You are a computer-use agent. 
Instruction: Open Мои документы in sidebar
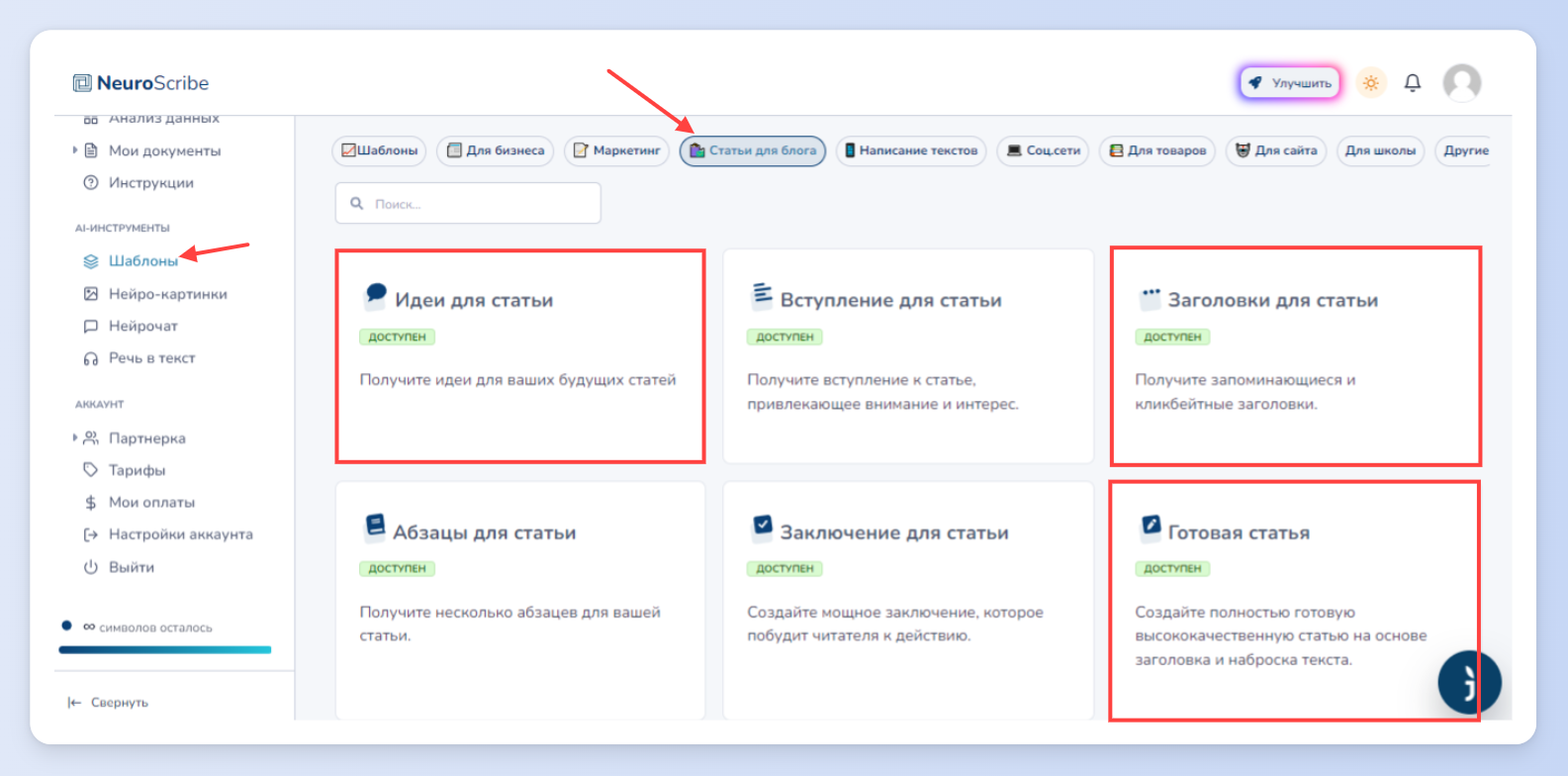point(164,150)
